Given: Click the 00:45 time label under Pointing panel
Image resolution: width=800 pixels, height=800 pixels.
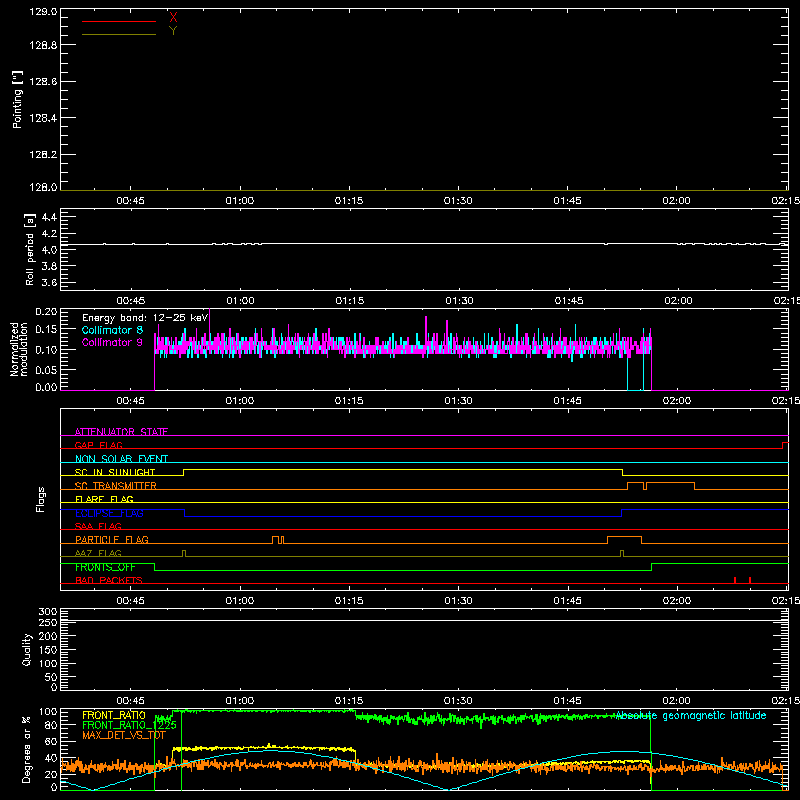Looking at the screenshot, I should pos(131,201).
